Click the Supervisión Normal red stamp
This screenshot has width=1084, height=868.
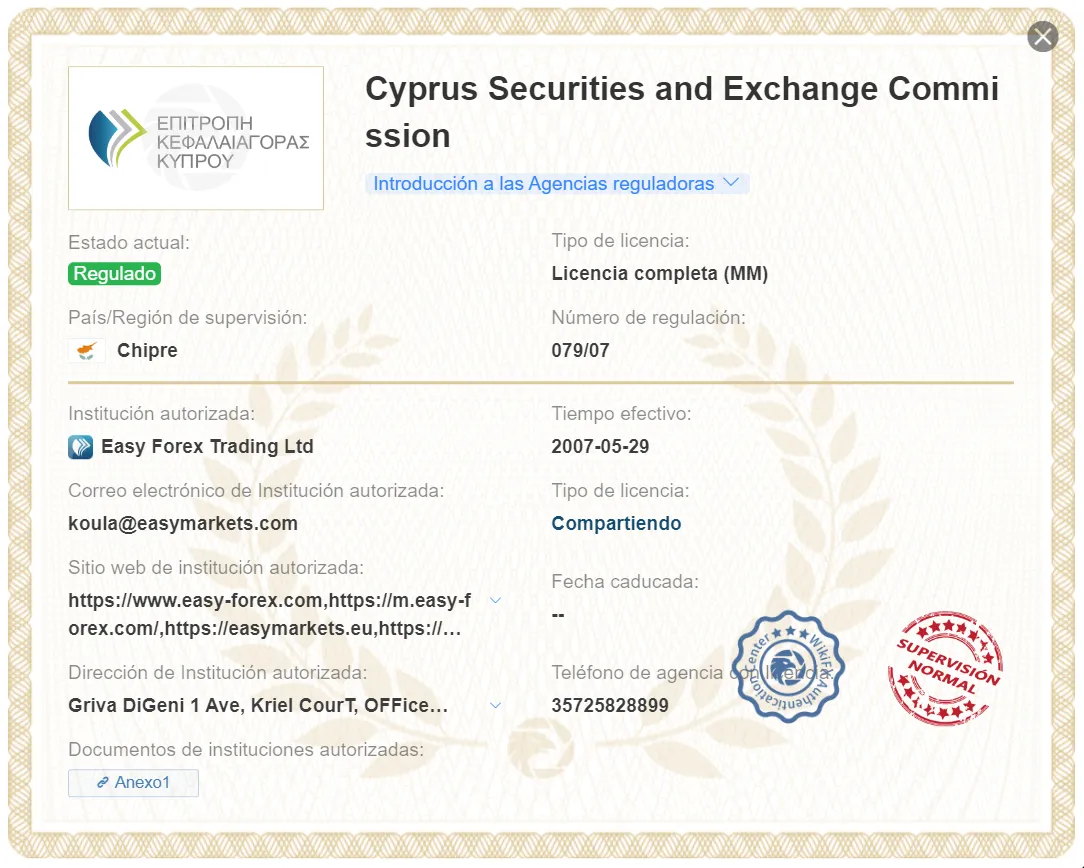946,668
